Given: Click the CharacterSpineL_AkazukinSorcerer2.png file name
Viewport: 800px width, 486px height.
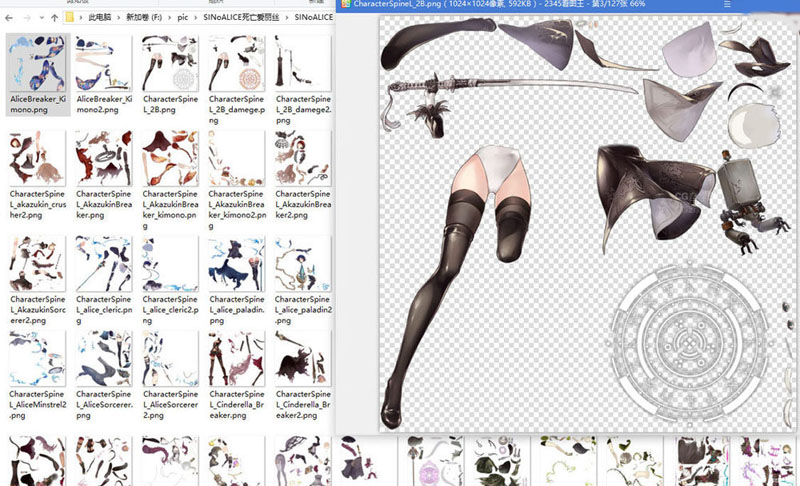Looking at the screenshot, I should point(37,310).
